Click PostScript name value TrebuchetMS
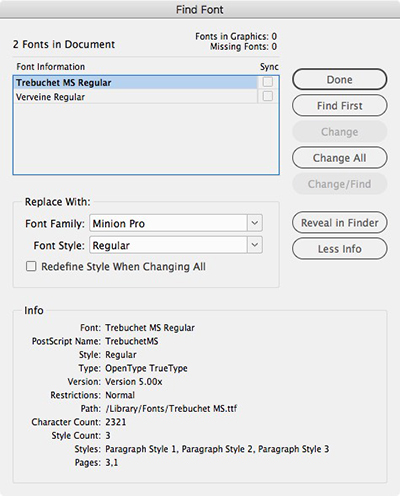The image size is (400, 496). point(132,341)
